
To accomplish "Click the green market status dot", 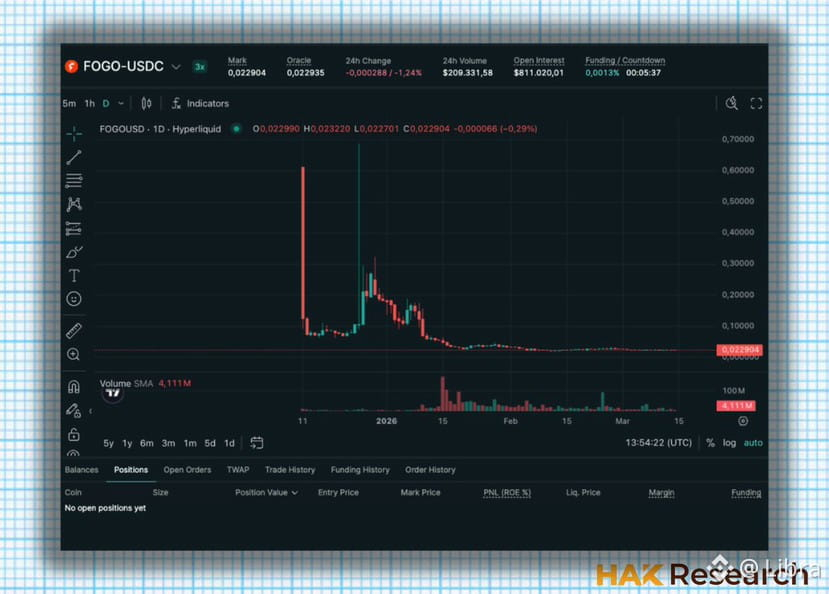I will coord(236,129).
